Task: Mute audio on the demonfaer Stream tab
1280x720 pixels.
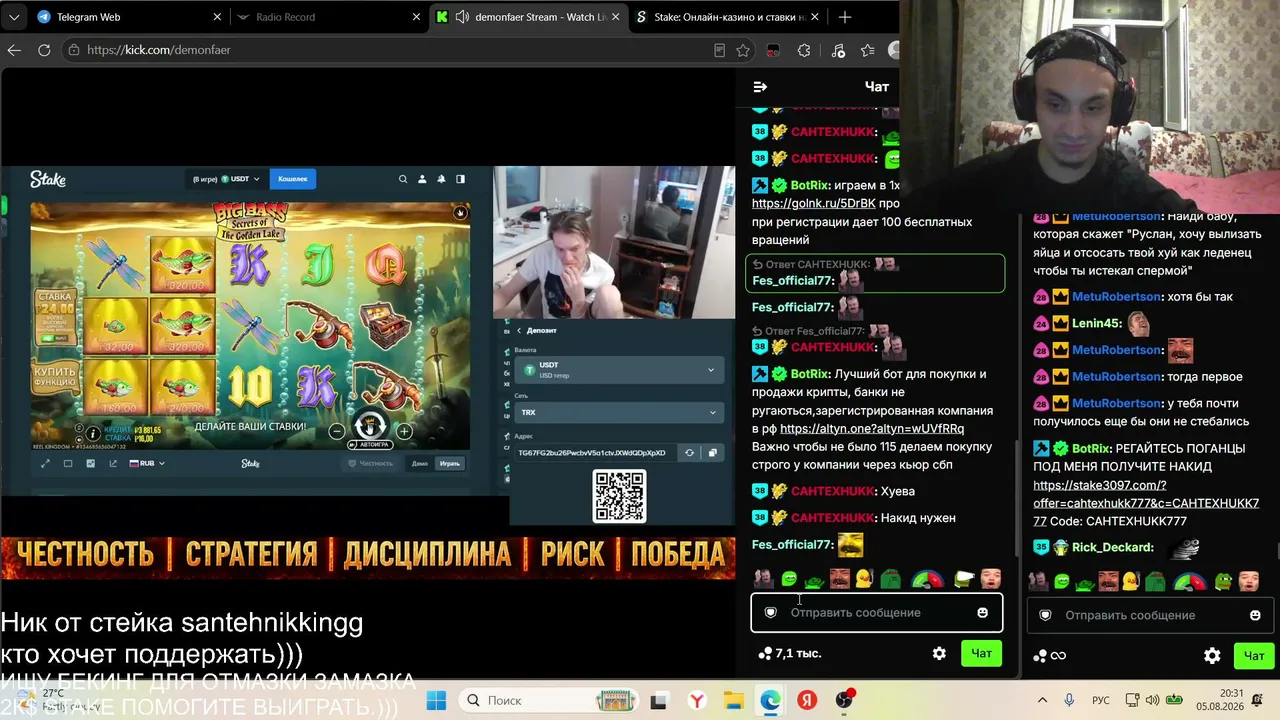Action: (x=462, y=17)
